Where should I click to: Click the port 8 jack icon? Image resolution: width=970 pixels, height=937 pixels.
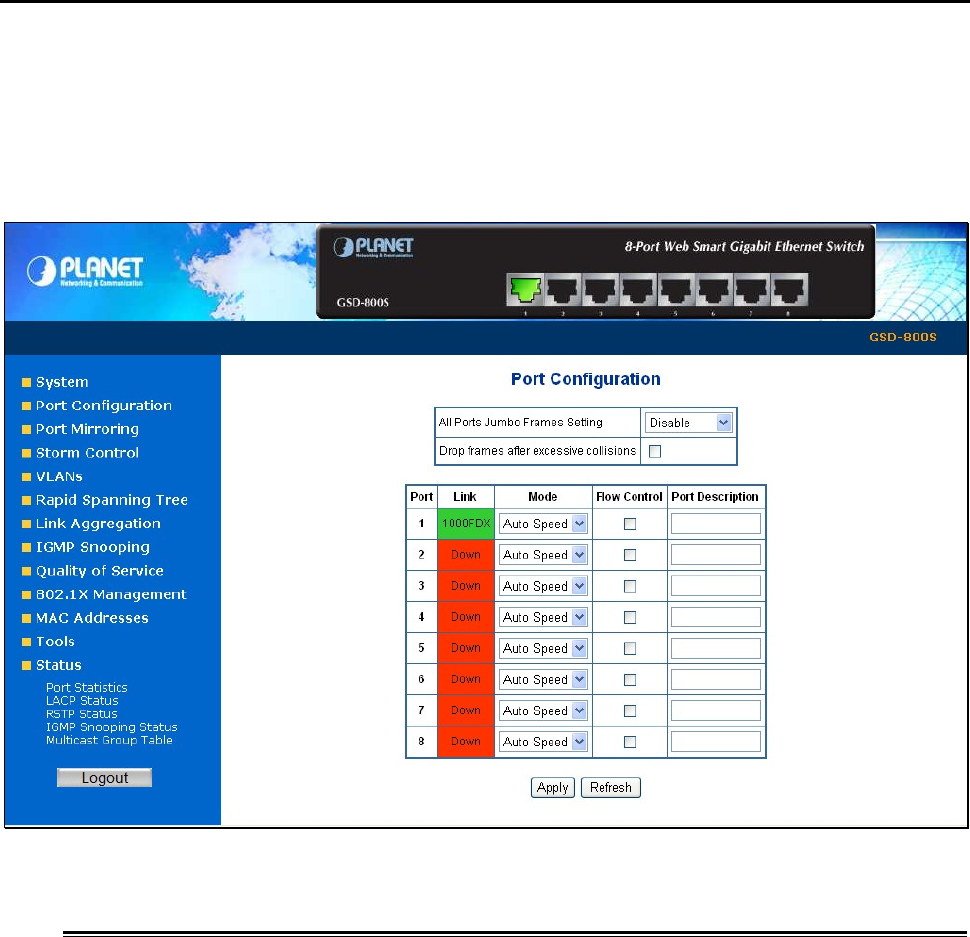[x=789, y=289]
